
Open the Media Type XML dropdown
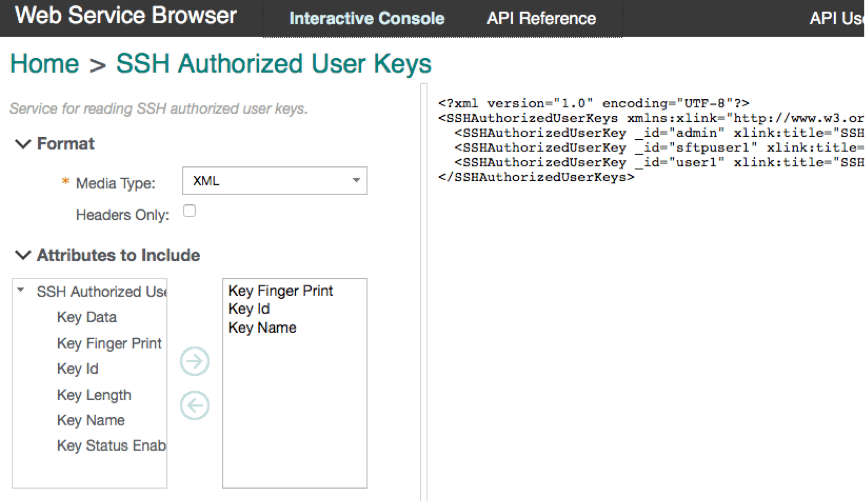click(274, 181)
